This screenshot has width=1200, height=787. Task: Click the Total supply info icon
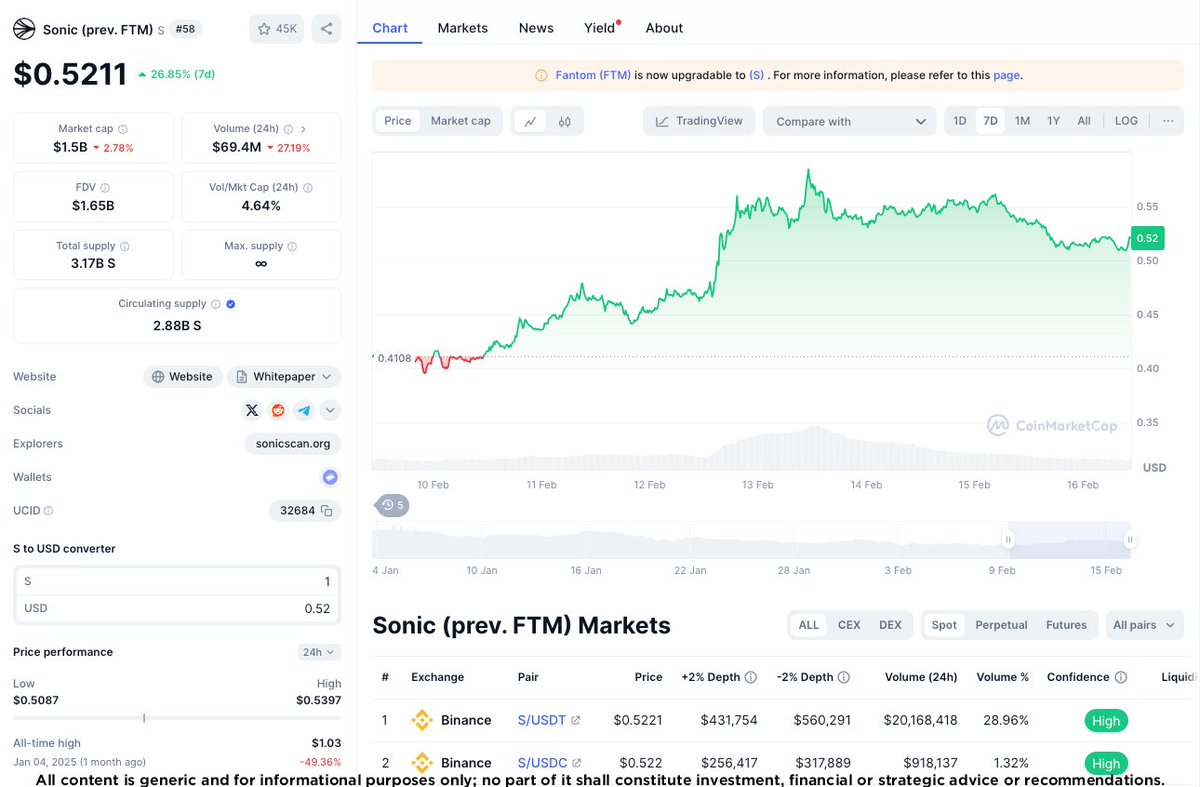point(124,246)
